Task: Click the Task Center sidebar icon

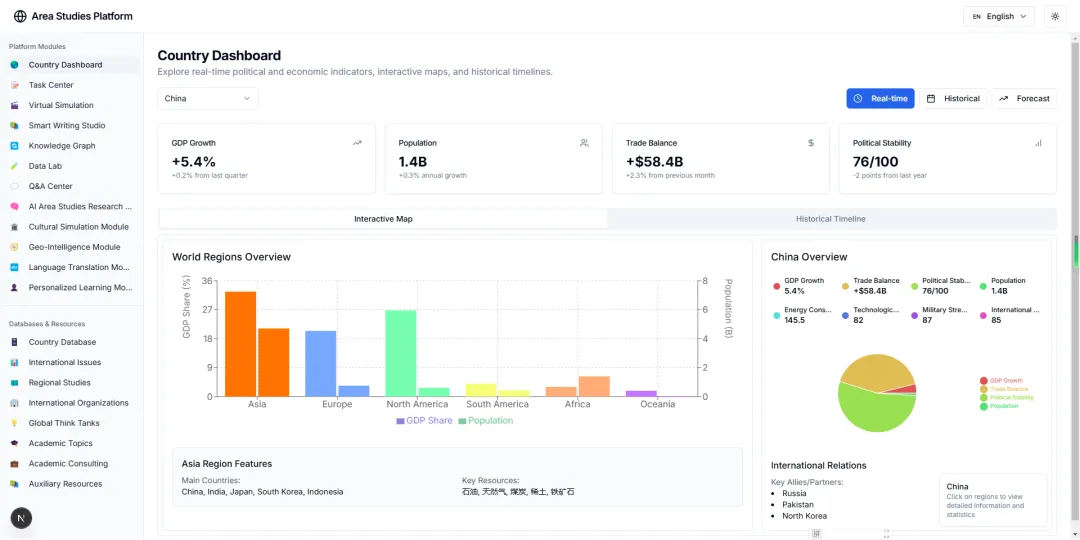Action: pyautogui.click(x=15, y=85)
